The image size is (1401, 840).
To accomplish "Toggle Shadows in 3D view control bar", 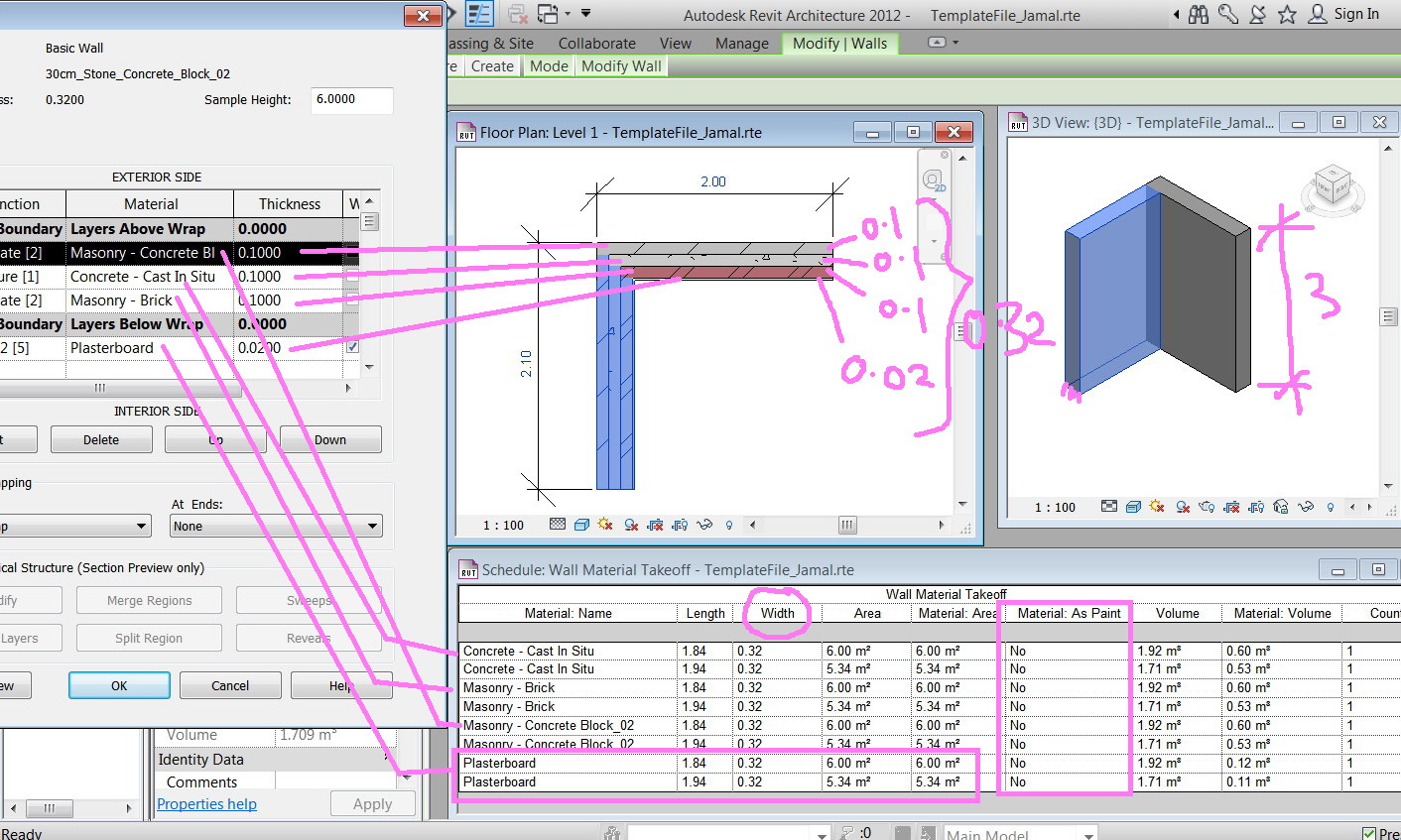I will (1183, 507).
